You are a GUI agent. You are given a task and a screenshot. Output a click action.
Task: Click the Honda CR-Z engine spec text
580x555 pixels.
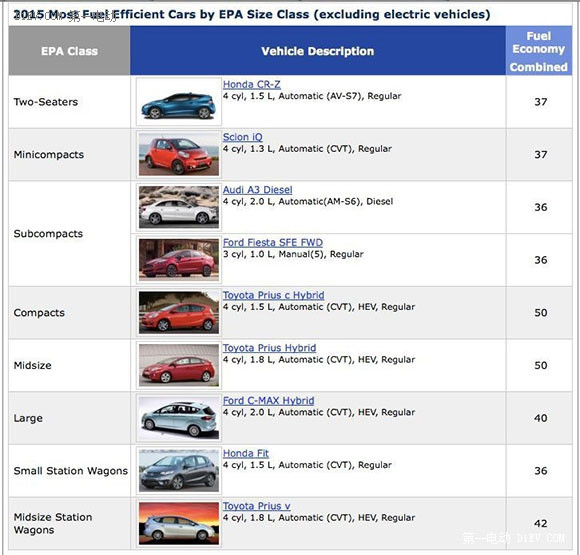pos(312,96)
